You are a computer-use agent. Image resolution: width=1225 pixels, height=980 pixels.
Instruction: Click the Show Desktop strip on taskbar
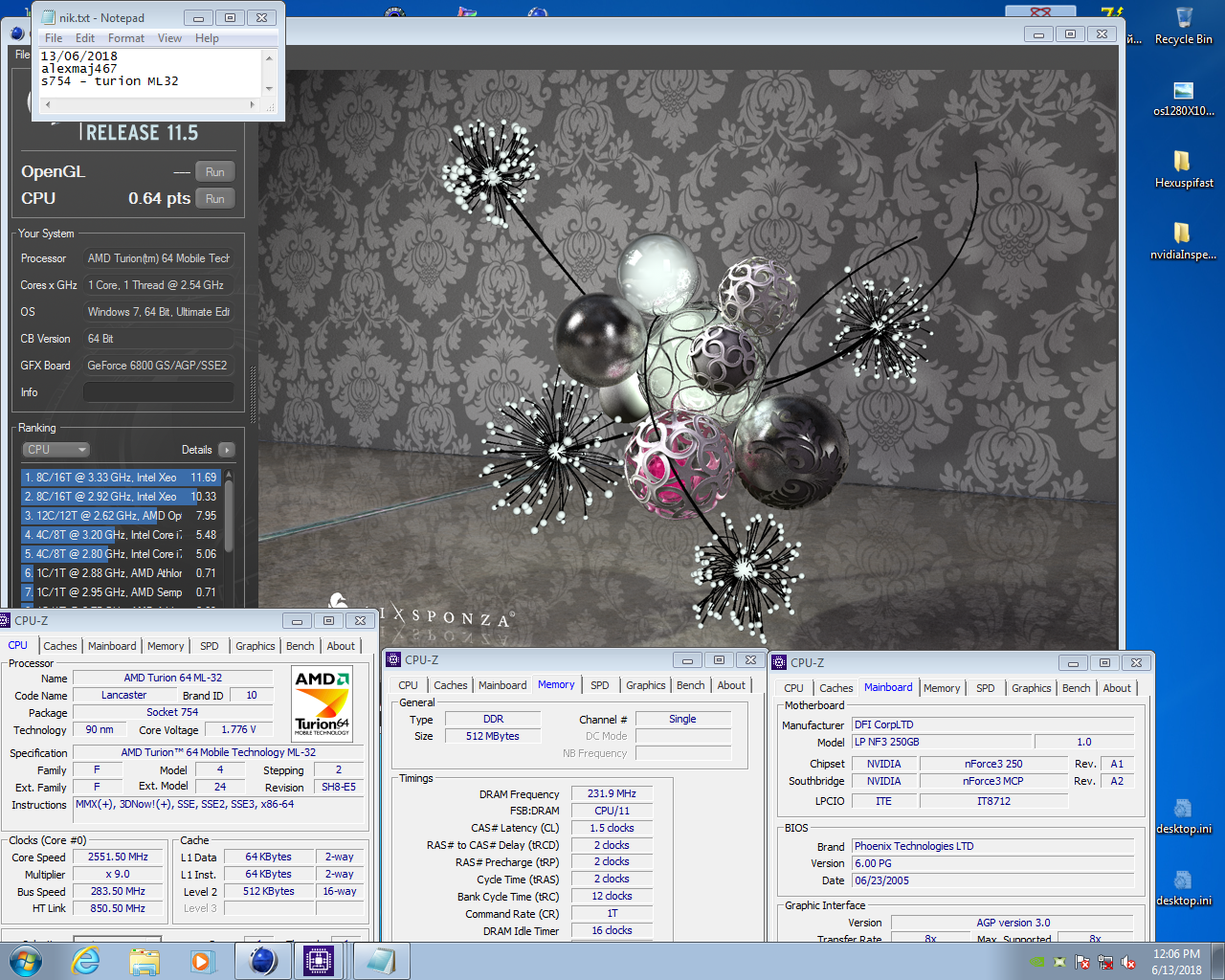pos(1218,961)
